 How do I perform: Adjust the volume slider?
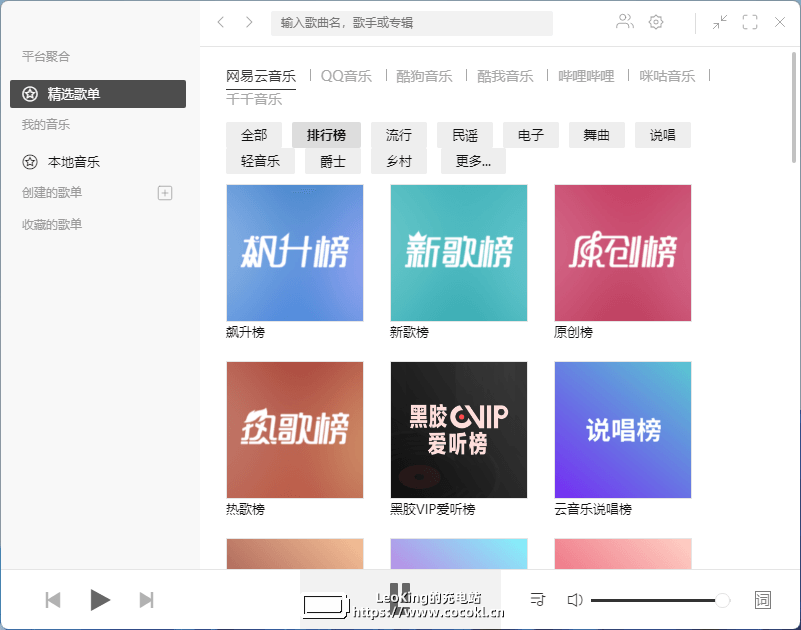661,600
